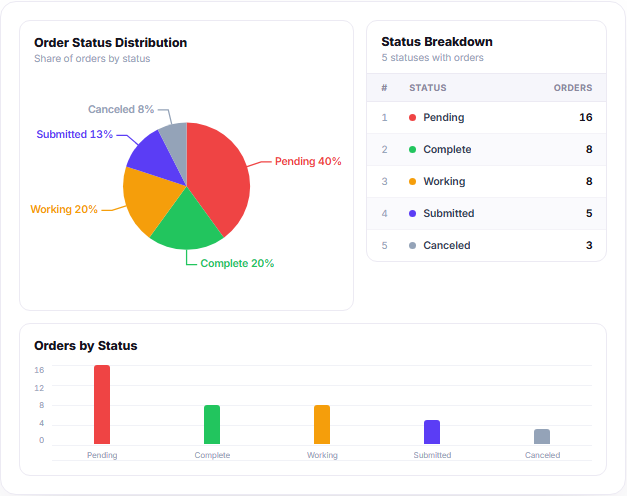Click the 'Orders by Status' heading

coord(86,346)
